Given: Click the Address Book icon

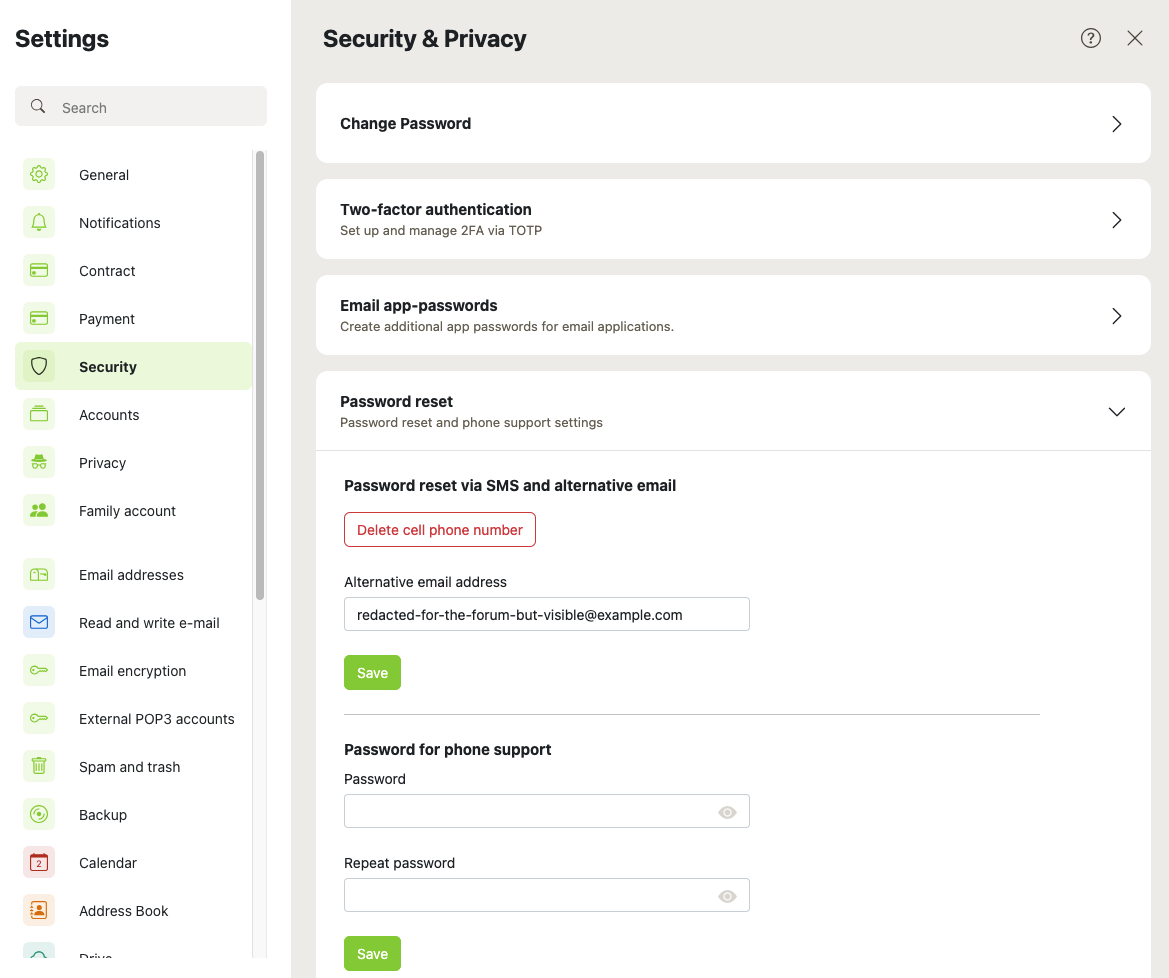Looking at the screenshot, I should [39, 910].
